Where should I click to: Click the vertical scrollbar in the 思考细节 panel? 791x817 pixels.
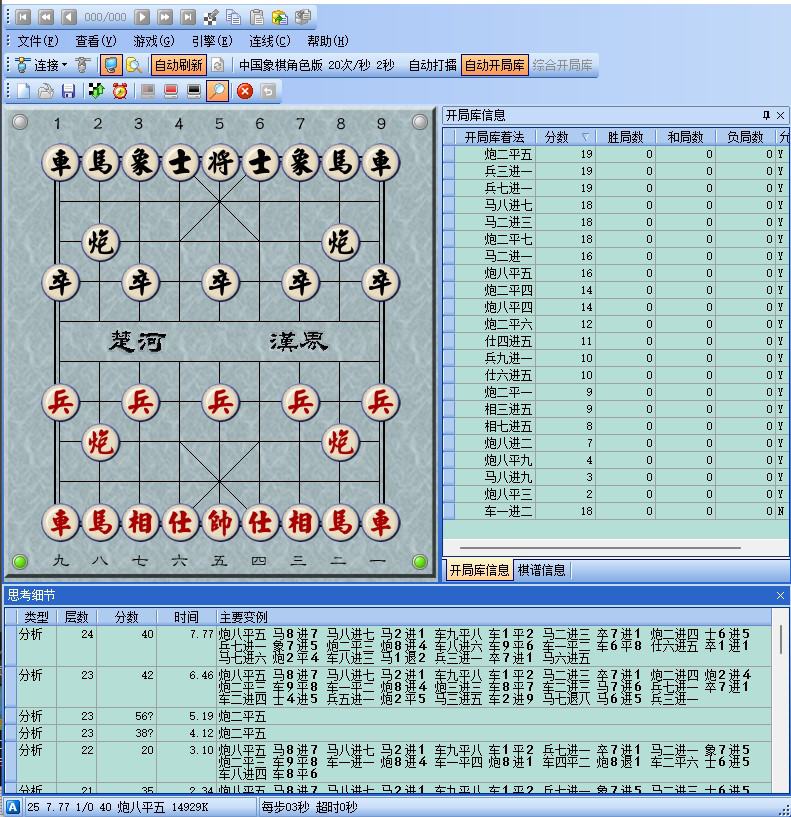pyautogui.click(x=780, y=639)
